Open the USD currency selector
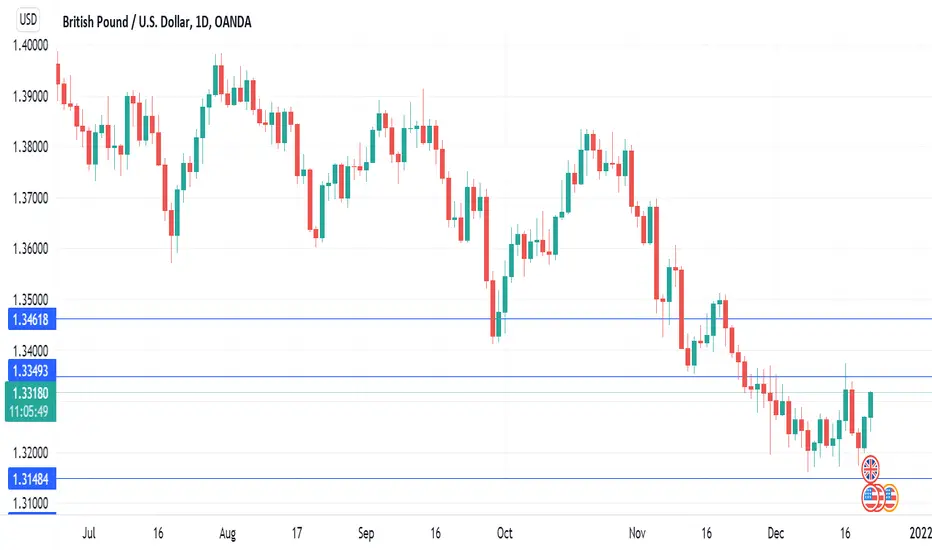Viewport: 932px width, 550px height. pyautogui.click(x=28, y=19)
